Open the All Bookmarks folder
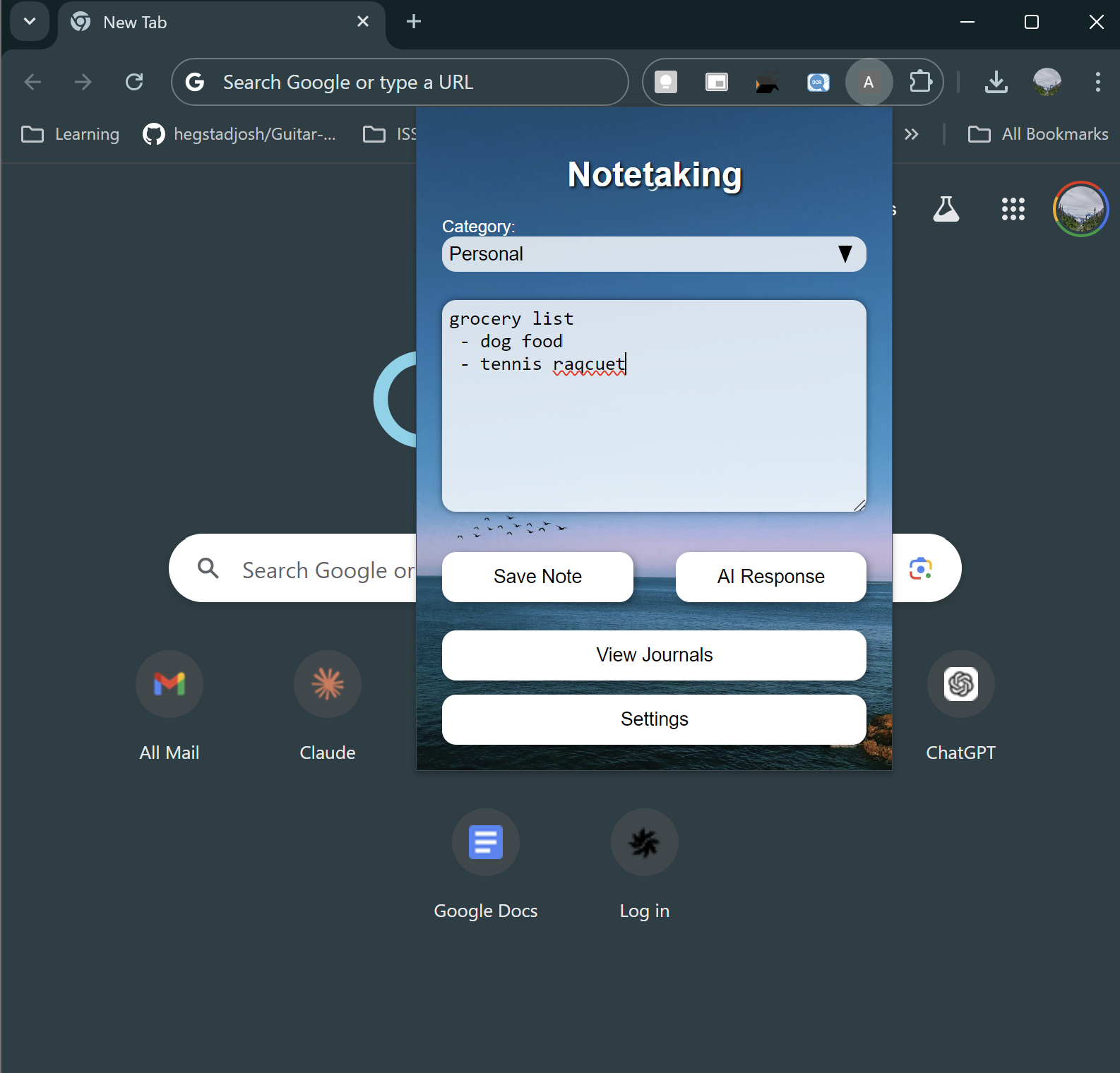 [x=1038, y=134]
